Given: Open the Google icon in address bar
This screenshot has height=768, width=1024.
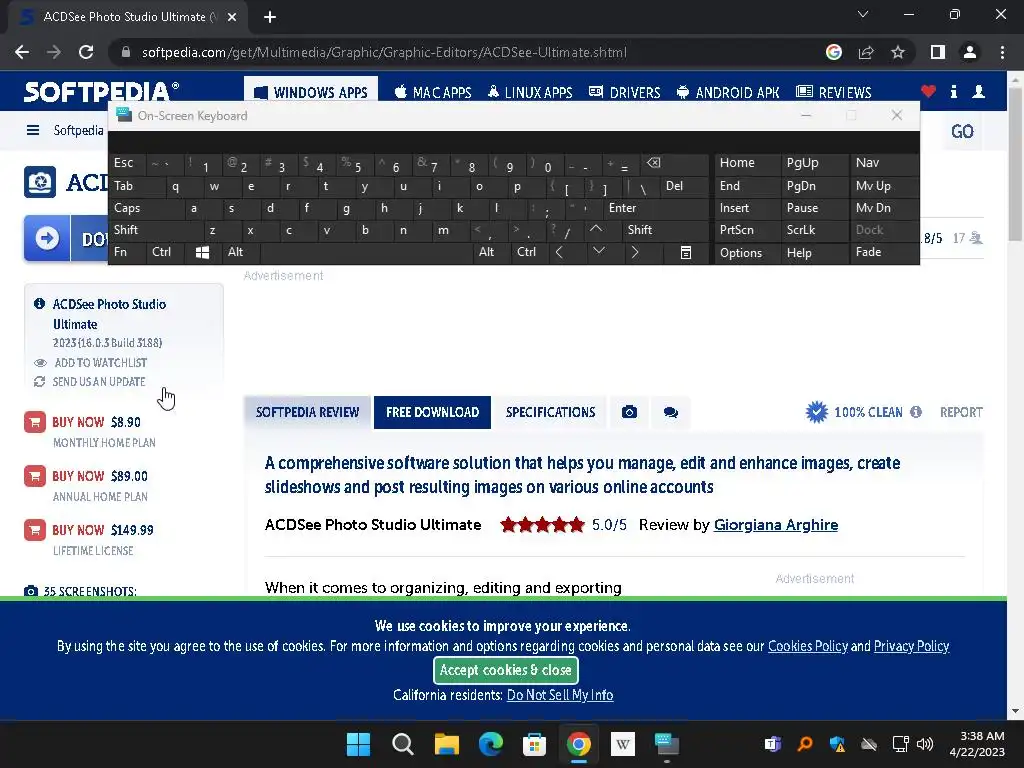Looking at the screenshot, I should [834, 52].
